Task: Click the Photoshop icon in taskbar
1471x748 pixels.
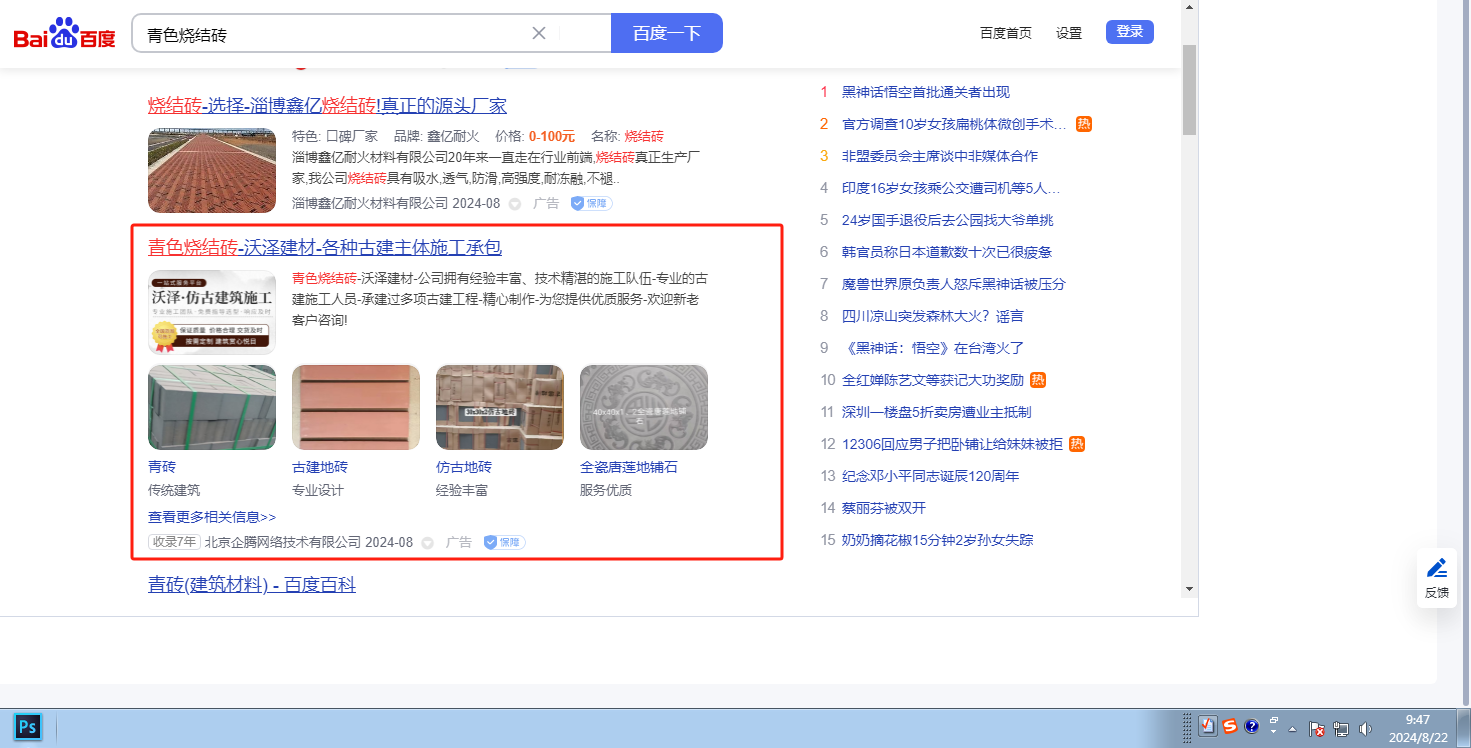Action: coord(28,727)
